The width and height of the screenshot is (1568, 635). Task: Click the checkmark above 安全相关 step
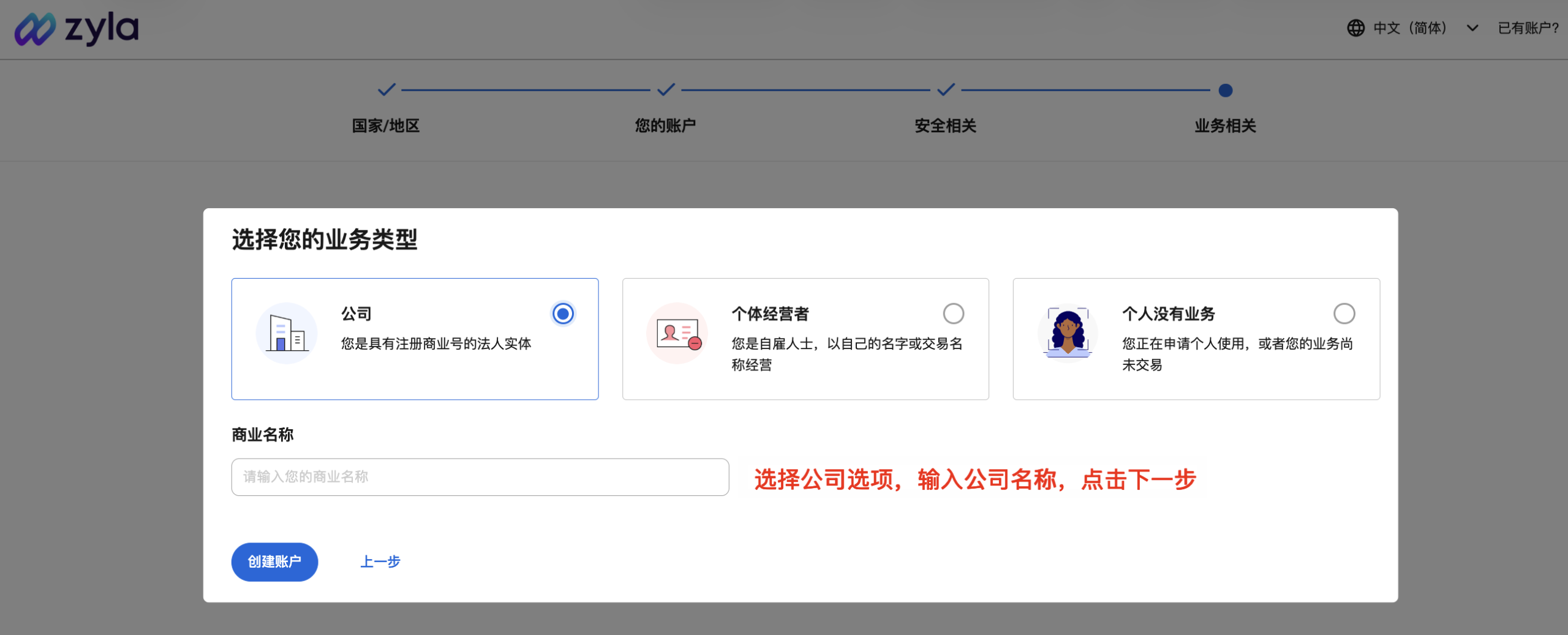pos(945,90)
